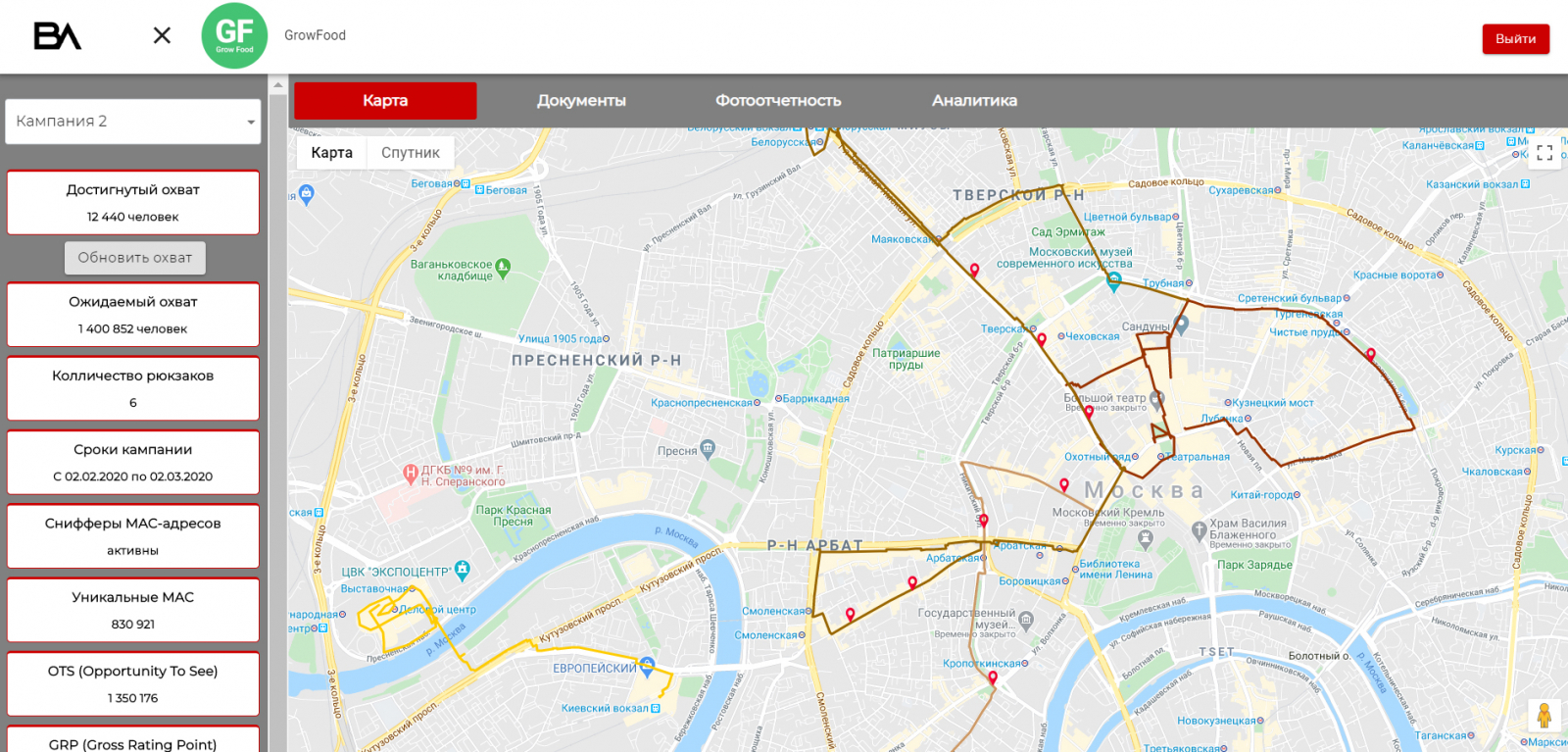1568x752 pixels.
Task: Switch to the Карта tab
Action: (385, 100)
